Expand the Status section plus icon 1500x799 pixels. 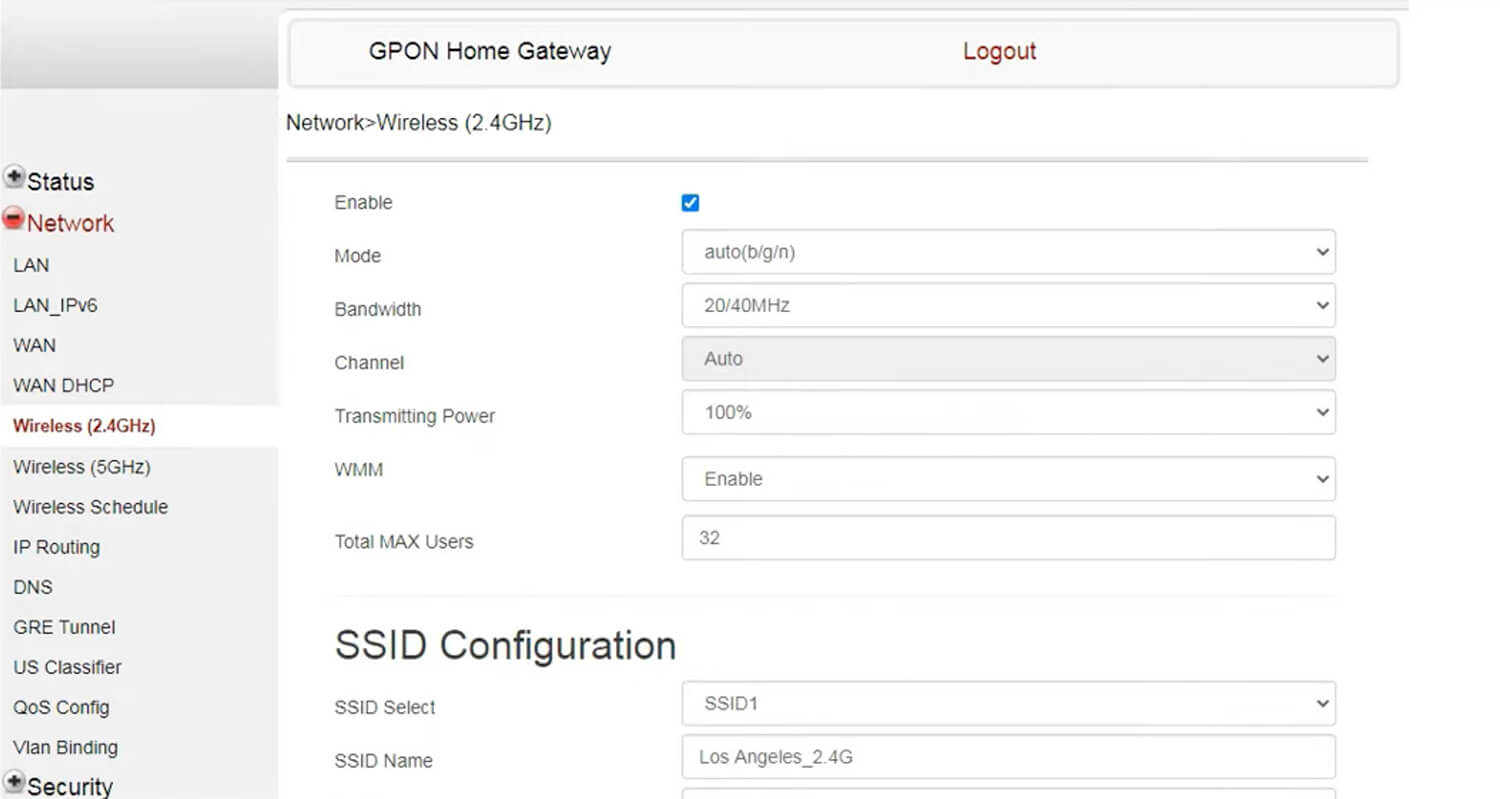point(14,178)
